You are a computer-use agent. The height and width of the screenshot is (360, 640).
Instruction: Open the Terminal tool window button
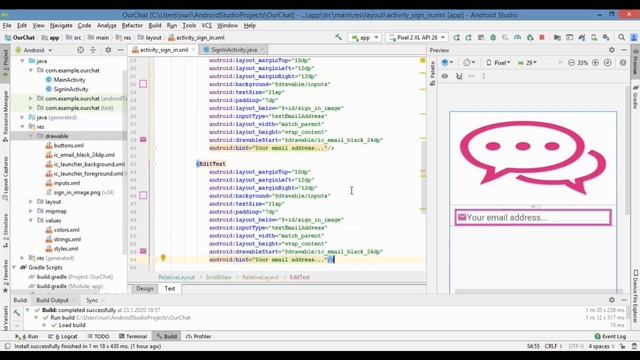pyautogui.click(x=133, y=336)
